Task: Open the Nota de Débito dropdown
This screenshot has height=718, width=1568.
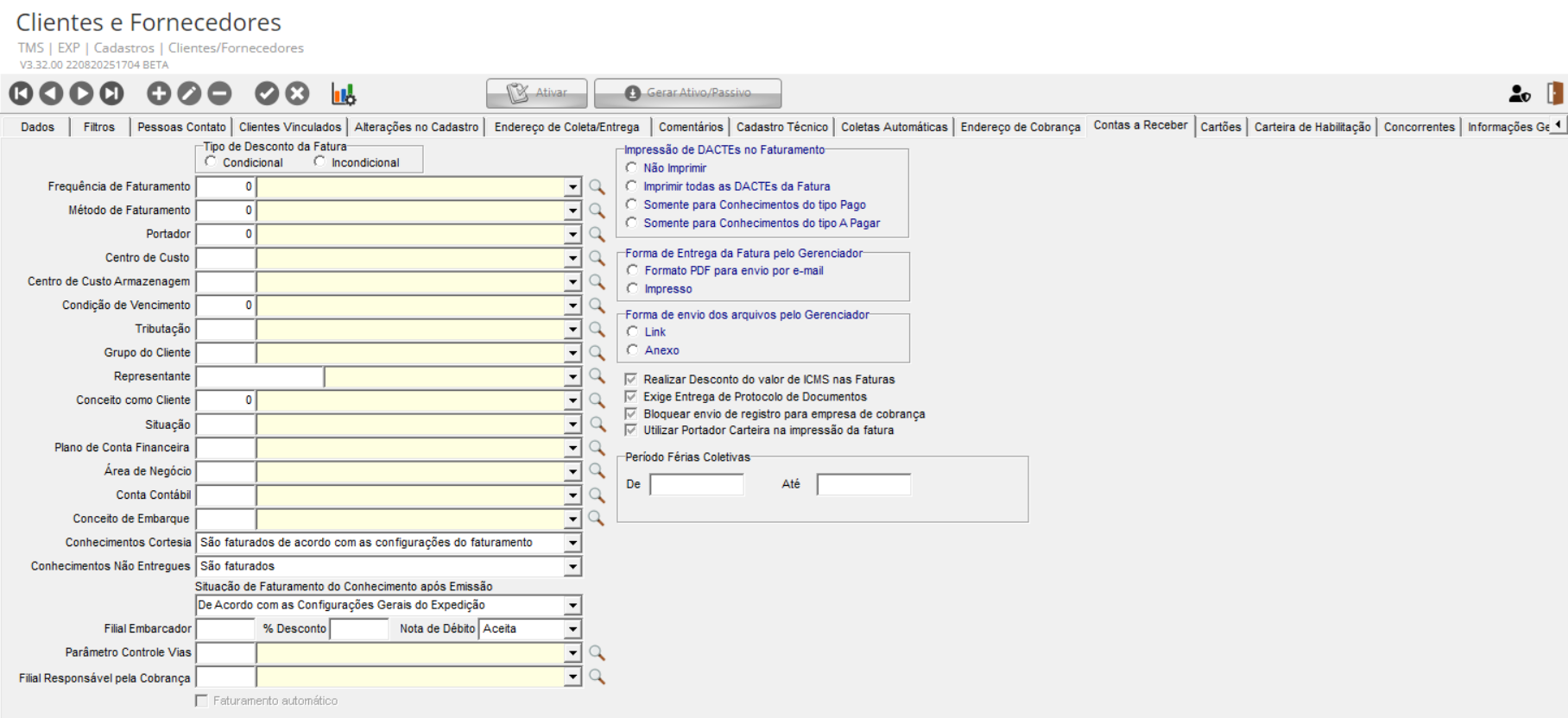Action: click(572, 629)
